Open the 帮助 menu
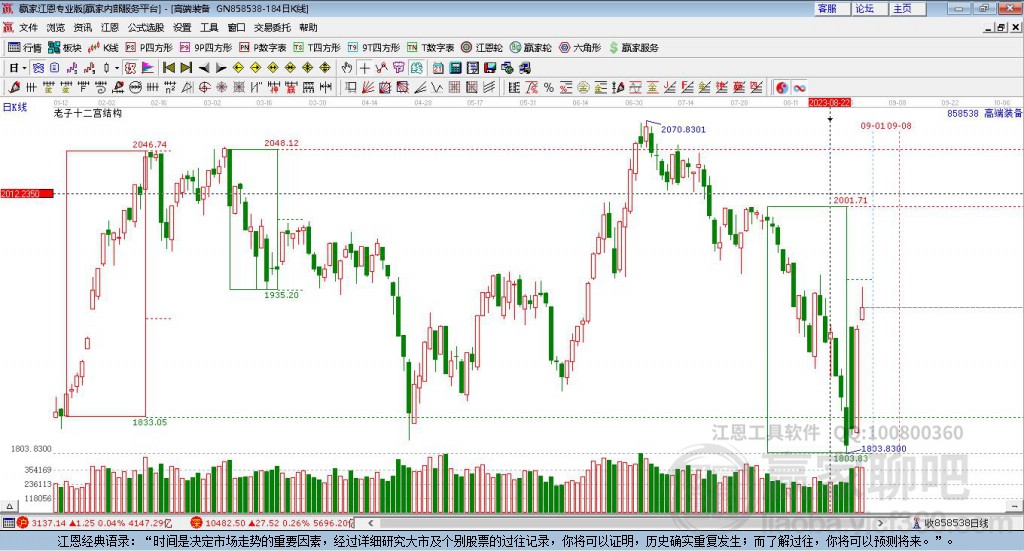This screenshot has height=551, width=1024. click(308, 27)
